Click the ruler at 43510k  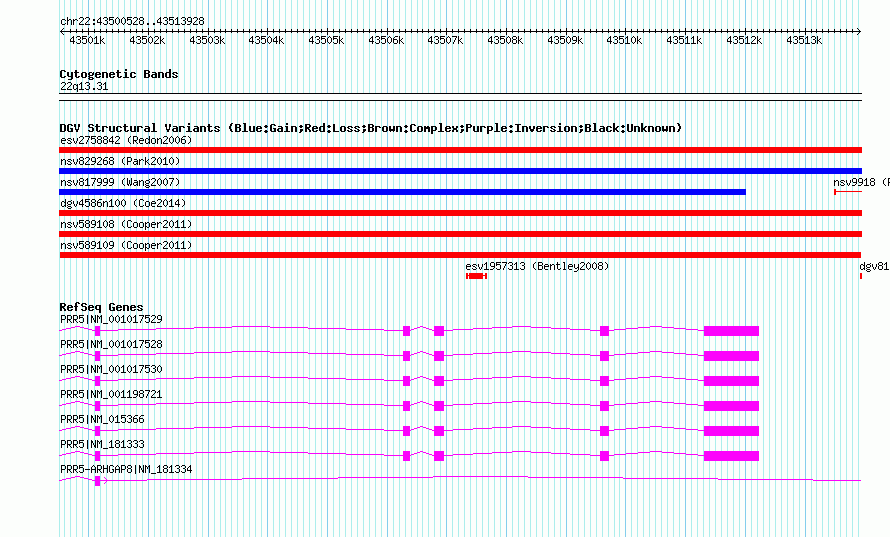(x=624, y=40)
